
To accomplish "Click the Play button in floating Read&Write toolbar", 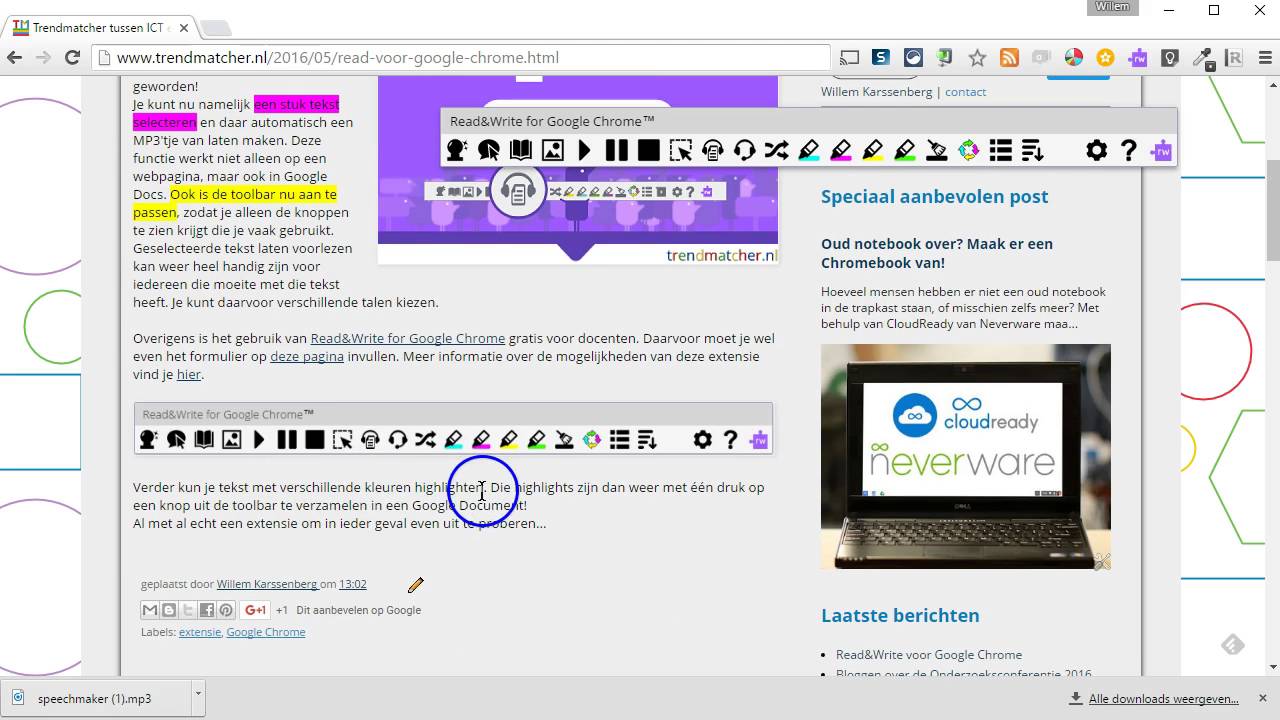I will pyautogui.click(x=584, y=151).
